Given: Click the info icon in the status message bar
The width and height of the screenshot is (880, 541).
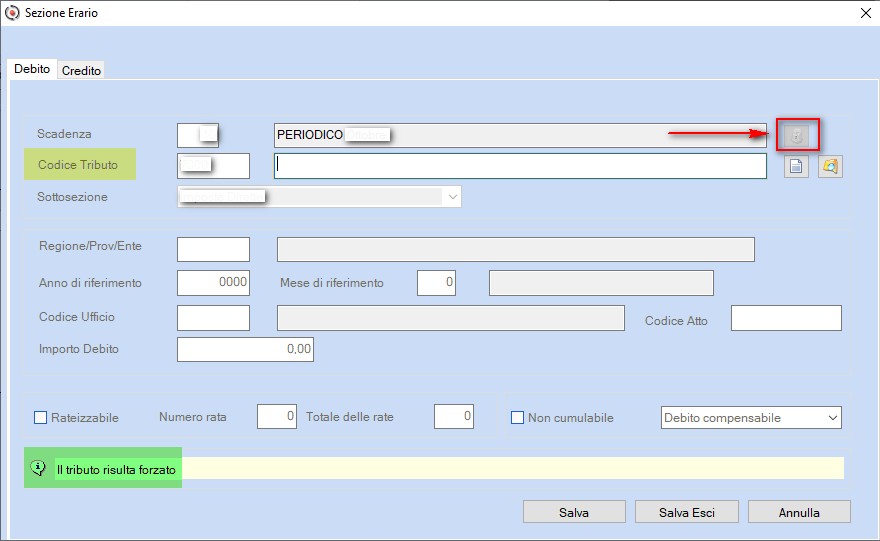Looking at the screenshot, I should click(39, 468).
